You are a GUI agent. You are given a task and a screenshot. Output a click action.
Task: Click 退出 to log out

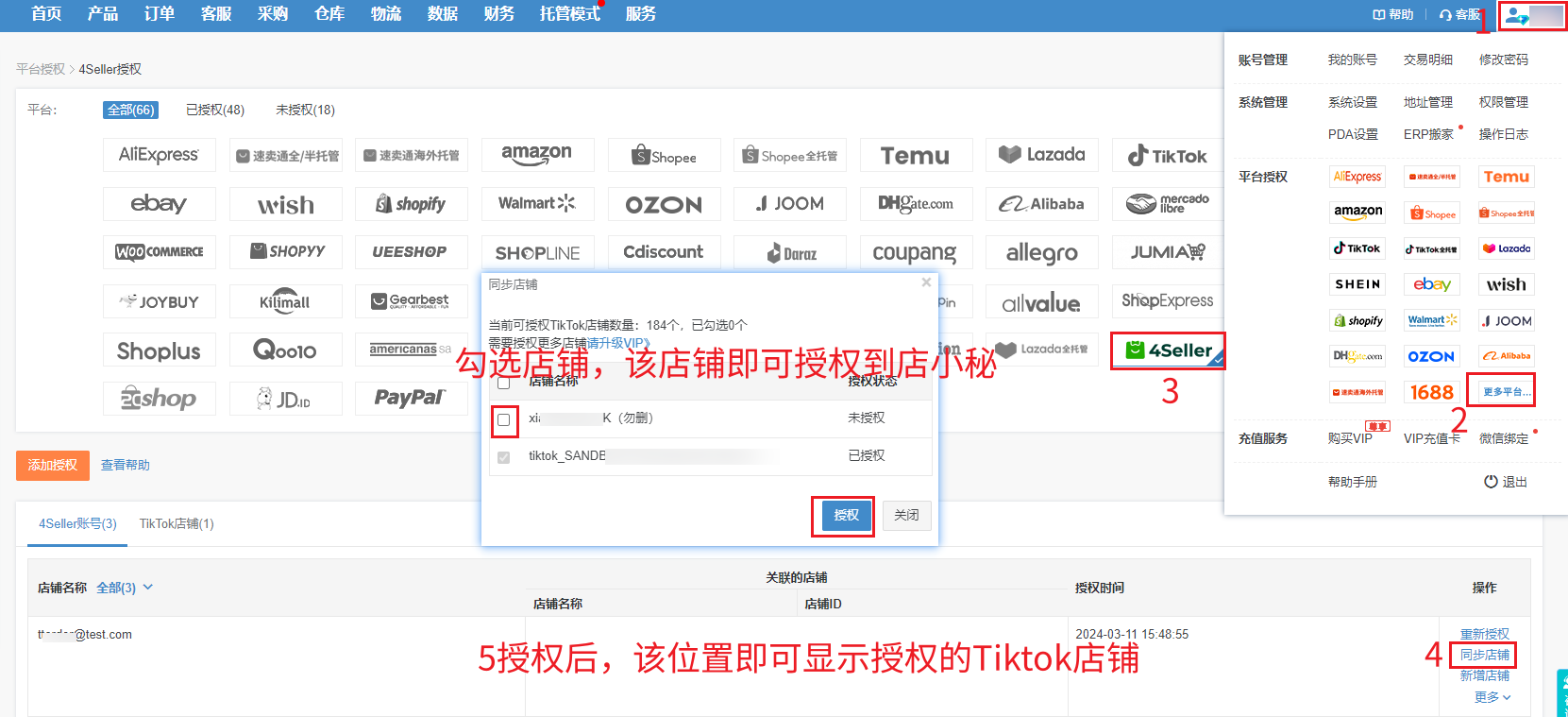click(x=1506, y=482)
